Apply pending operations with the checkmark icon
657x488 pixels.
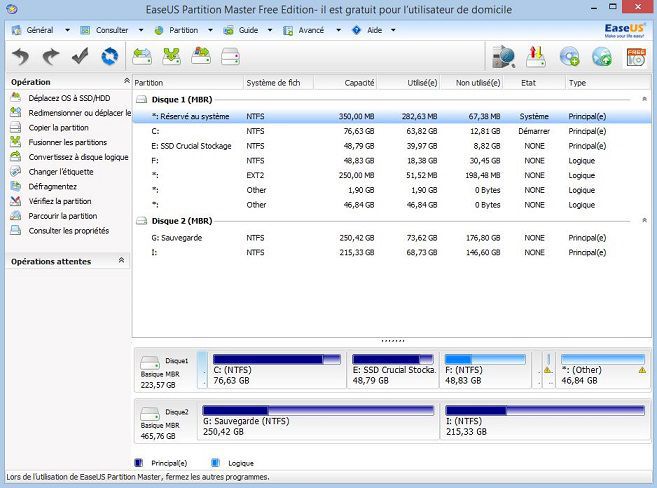(80, 56)
